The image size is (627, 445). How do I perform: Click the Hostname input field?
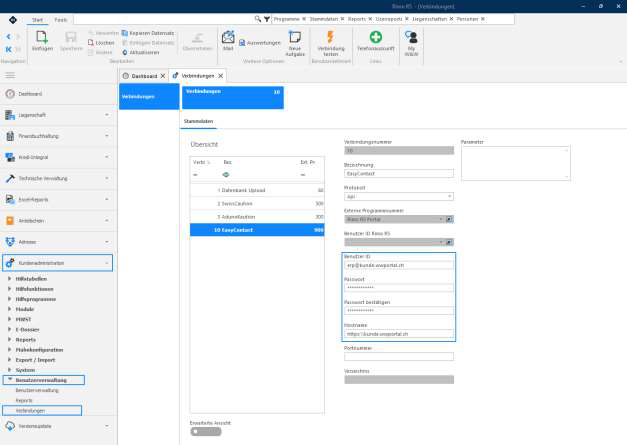[x=399, y=334]
